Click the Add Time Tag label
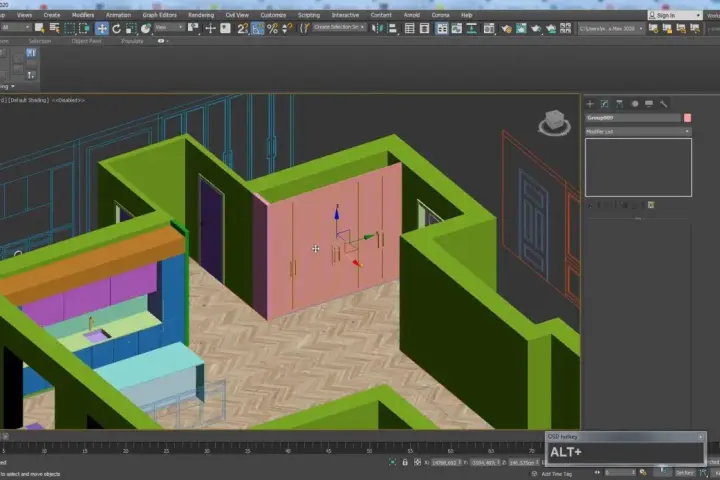 click(x=557, y=474)
